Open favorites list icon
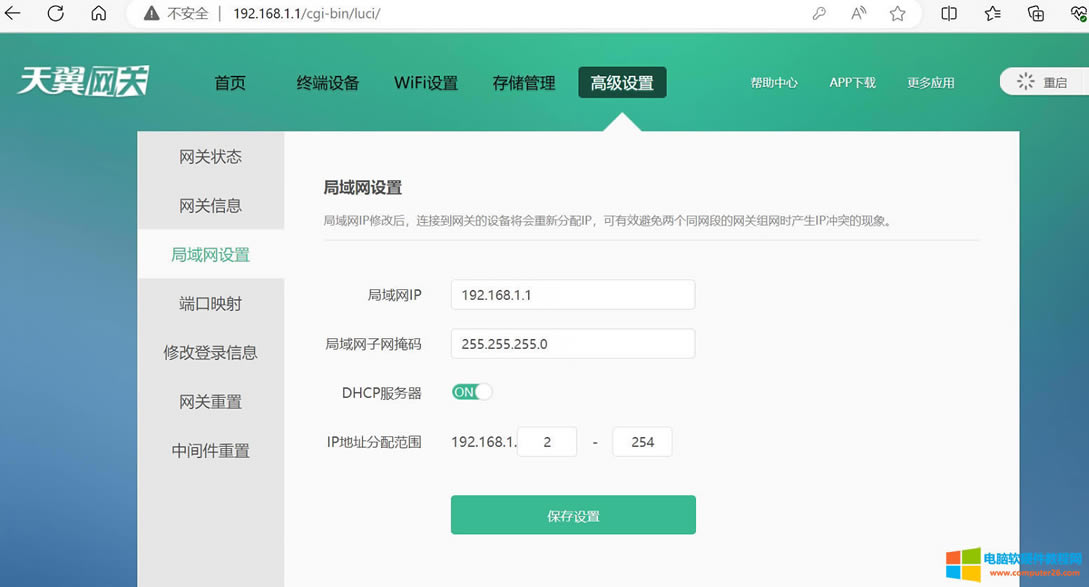This screenshot has height=587, width=1089. (x=992, y=14)
